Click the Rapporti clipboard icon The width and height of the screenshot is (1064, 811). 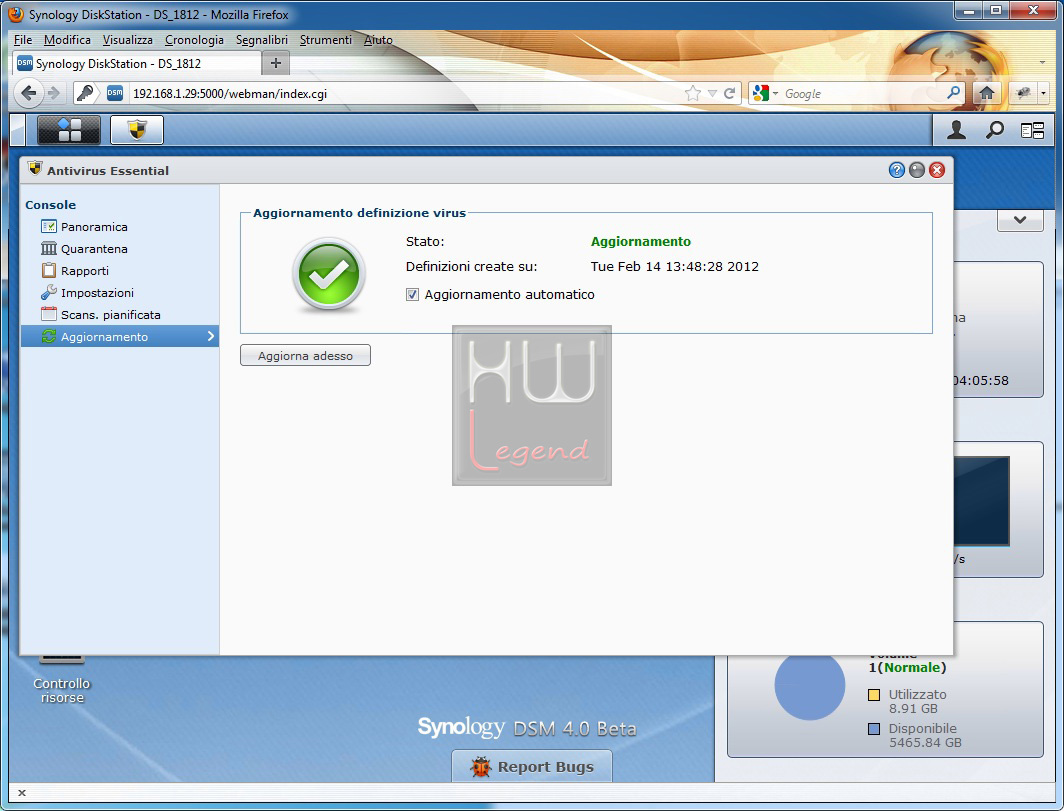pos(49,270)
